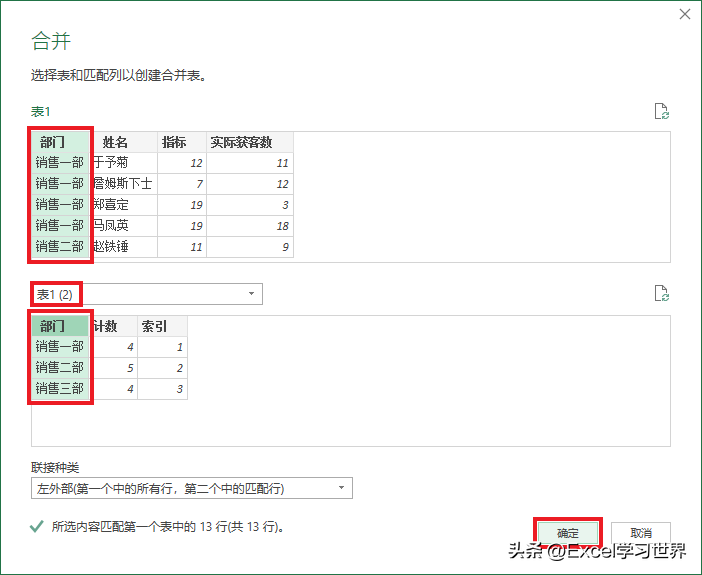This screenshot has height=575, width=702.
Task: Click 计数 value 5 for 销售二部
Action: 114,368
